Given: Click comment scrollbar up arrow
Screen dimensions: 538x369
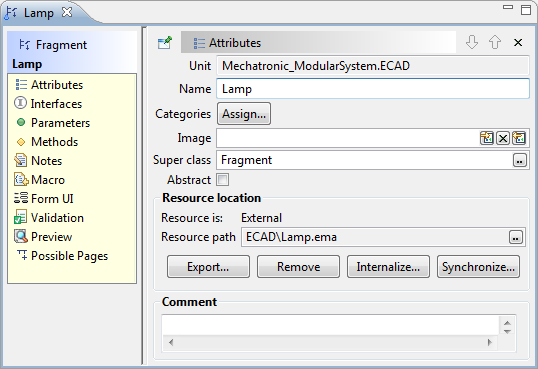Looking at the screenshot, I should [x=507, y=323].
